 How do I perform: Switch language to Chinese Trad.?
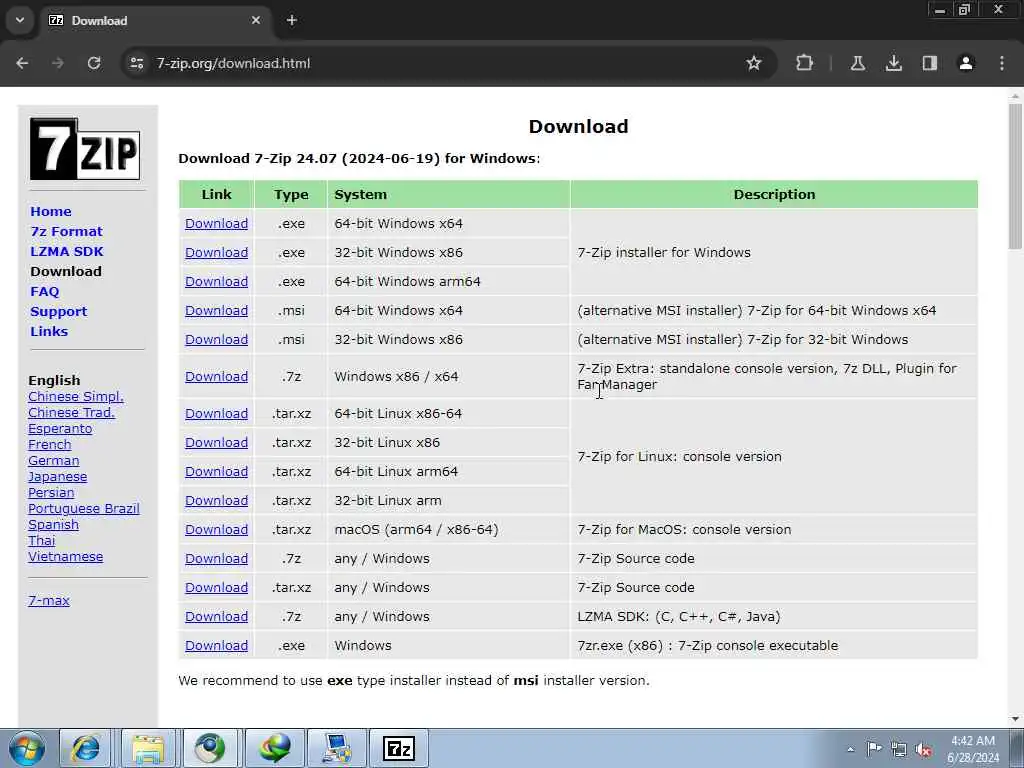tap(71, 413)
